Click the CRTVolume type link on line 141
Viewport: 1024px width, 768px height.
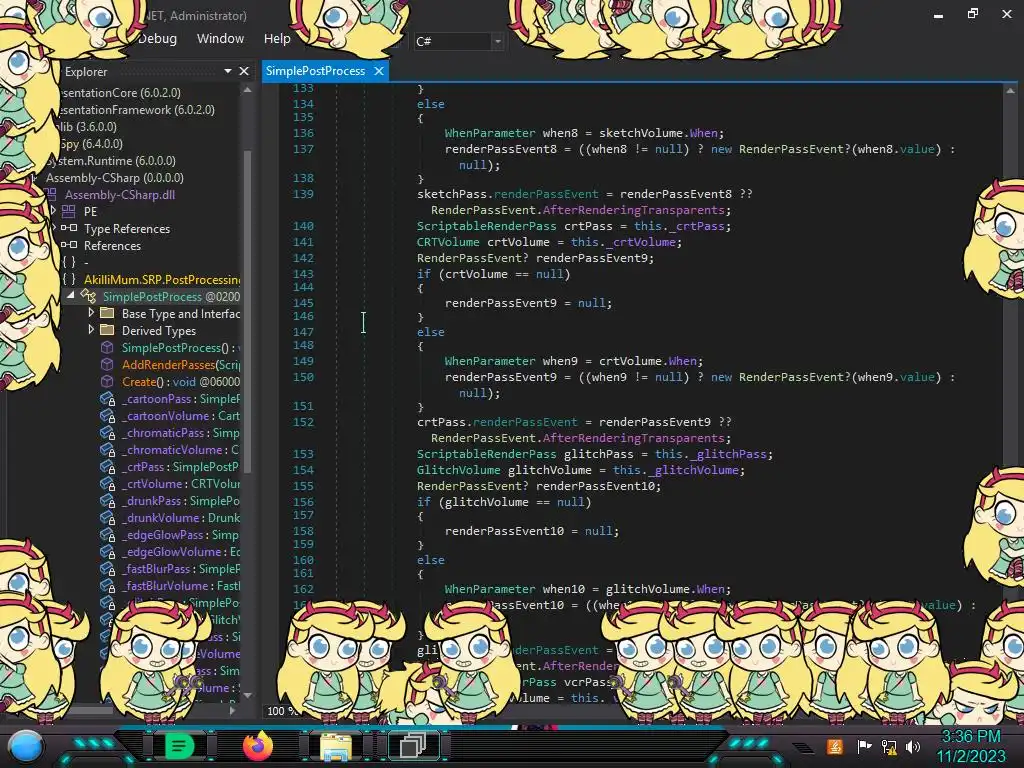coord(448,242)
